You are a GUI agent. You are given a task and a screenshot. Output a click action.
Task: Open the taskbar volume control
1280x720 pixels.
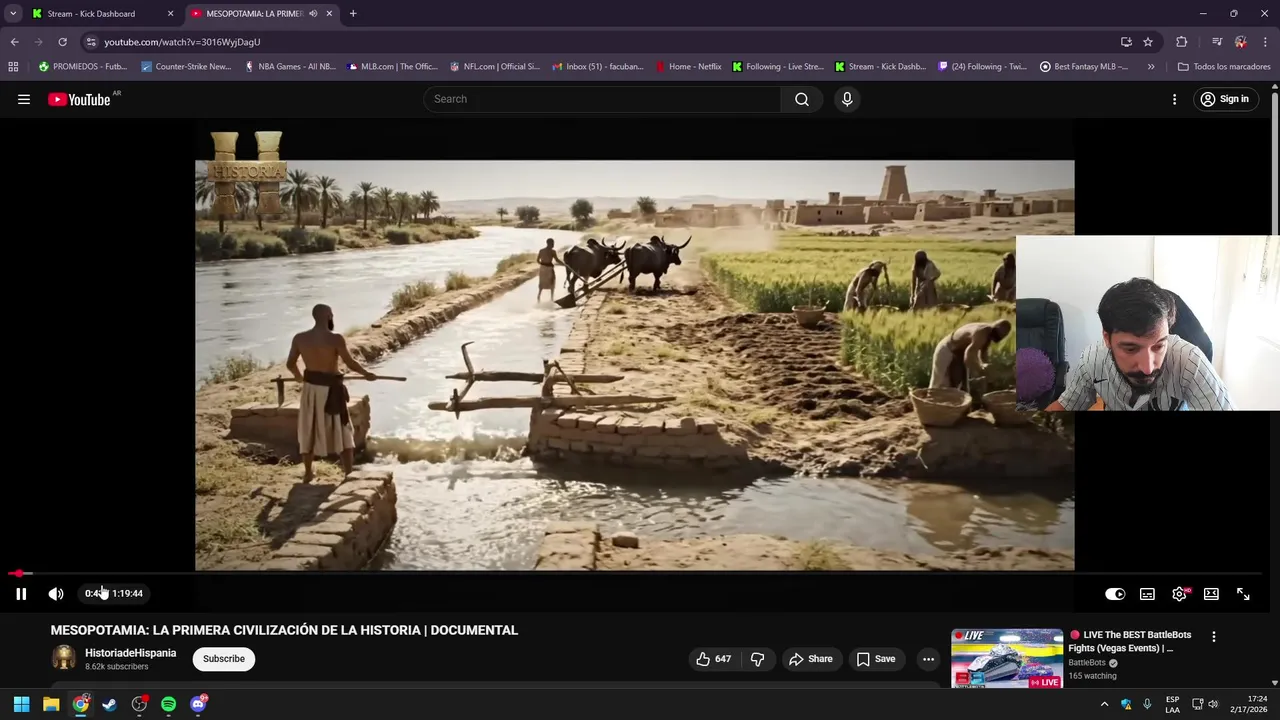[1213, 704]
